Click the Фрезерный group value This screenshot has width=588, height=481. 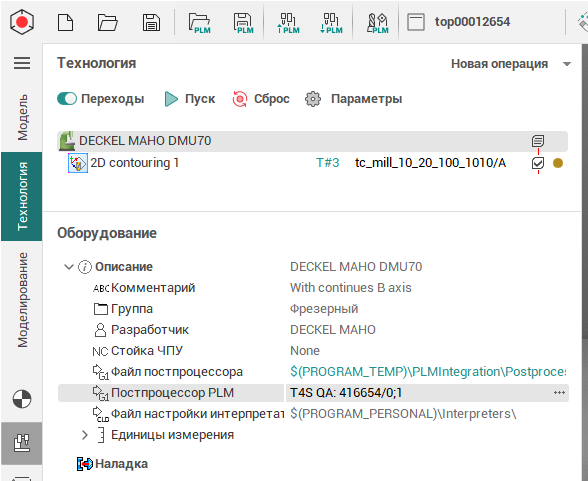click(324, 309)
